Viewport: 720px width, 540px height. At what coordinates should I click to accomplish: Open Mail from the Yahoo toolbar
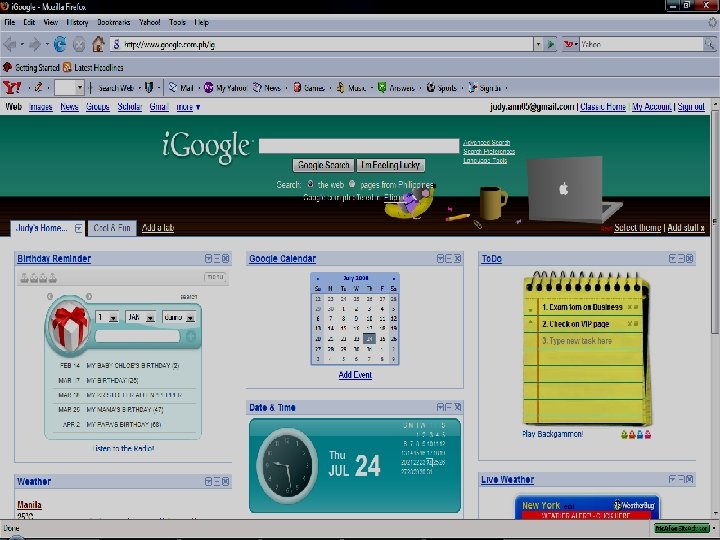tap(181, 88)
